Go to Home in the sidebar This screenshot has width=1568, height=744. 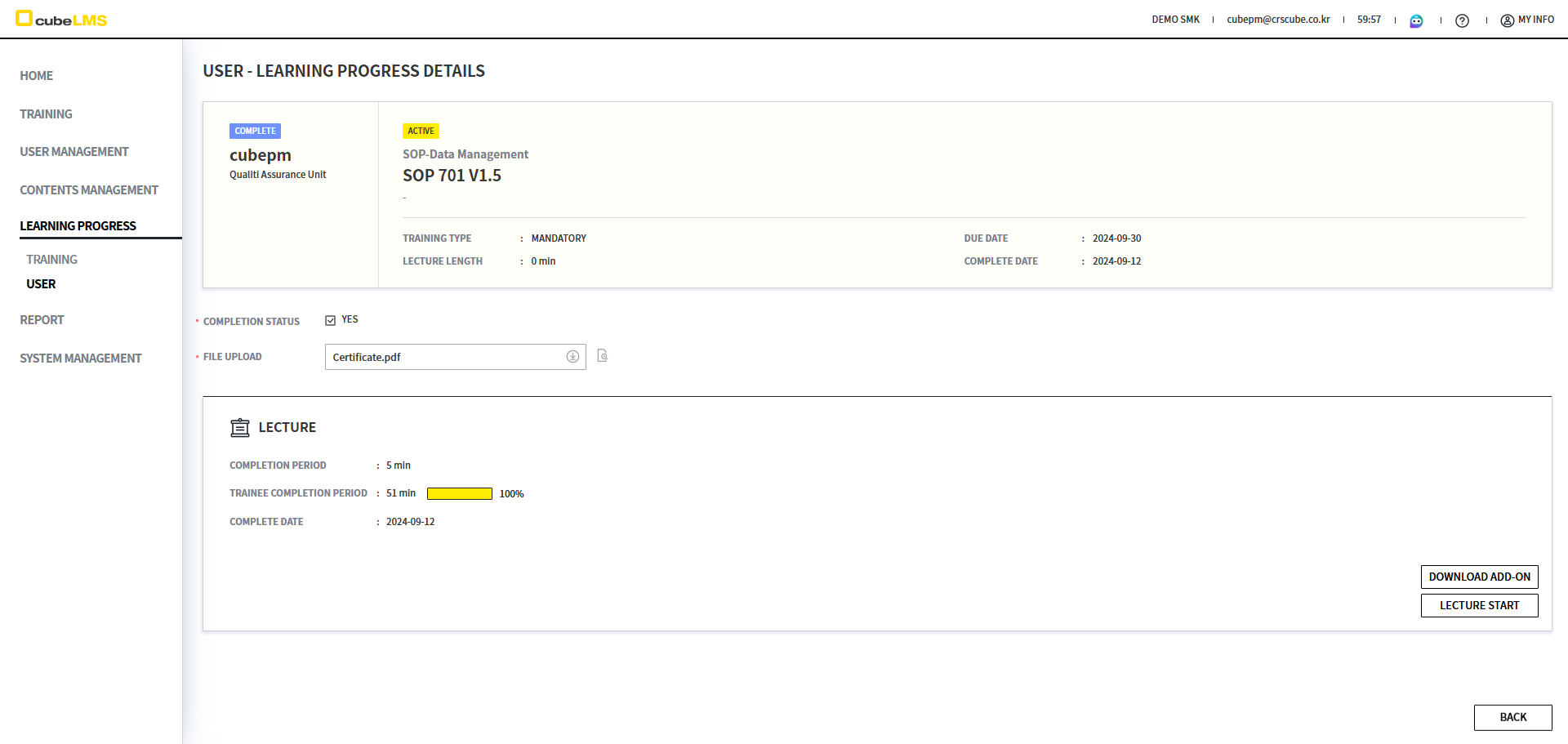[x=36, y=76]
